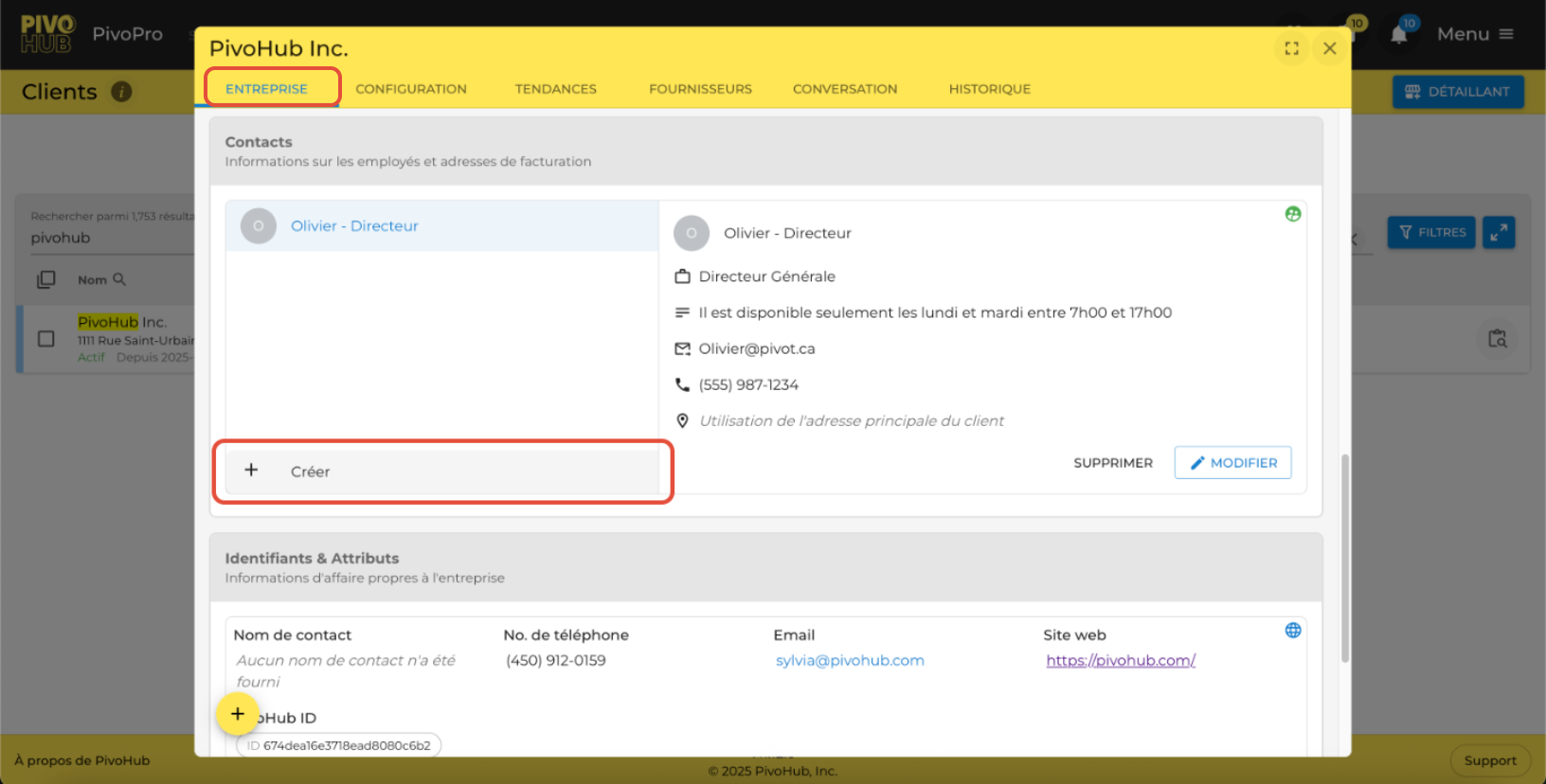Toggle the PivoHub Inc. row checkbox
Screen dimensions: 1546x784
[x=45, y=338]
